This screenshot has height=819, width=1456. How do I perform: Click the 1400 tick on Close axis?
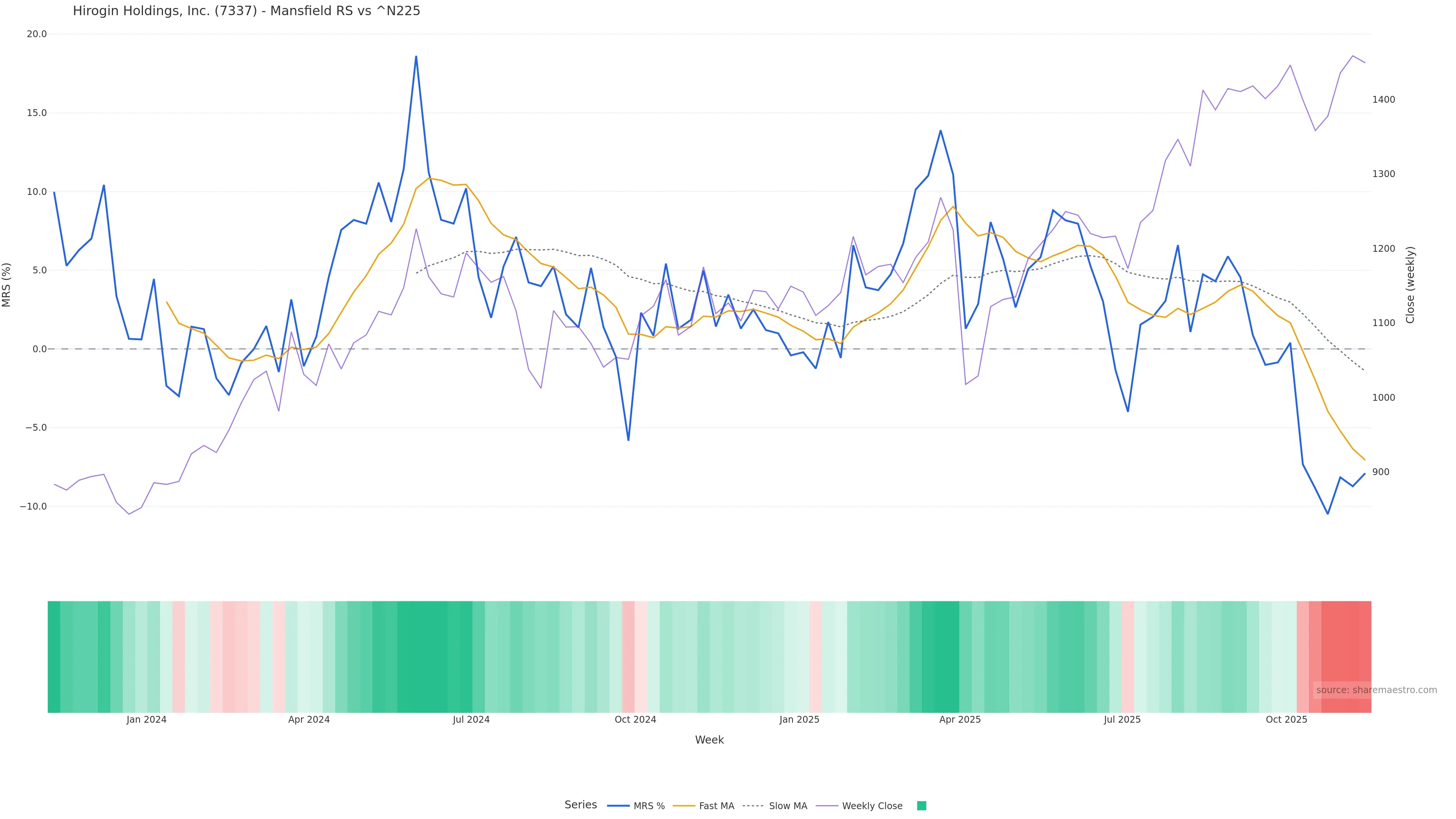point(1384,99)
